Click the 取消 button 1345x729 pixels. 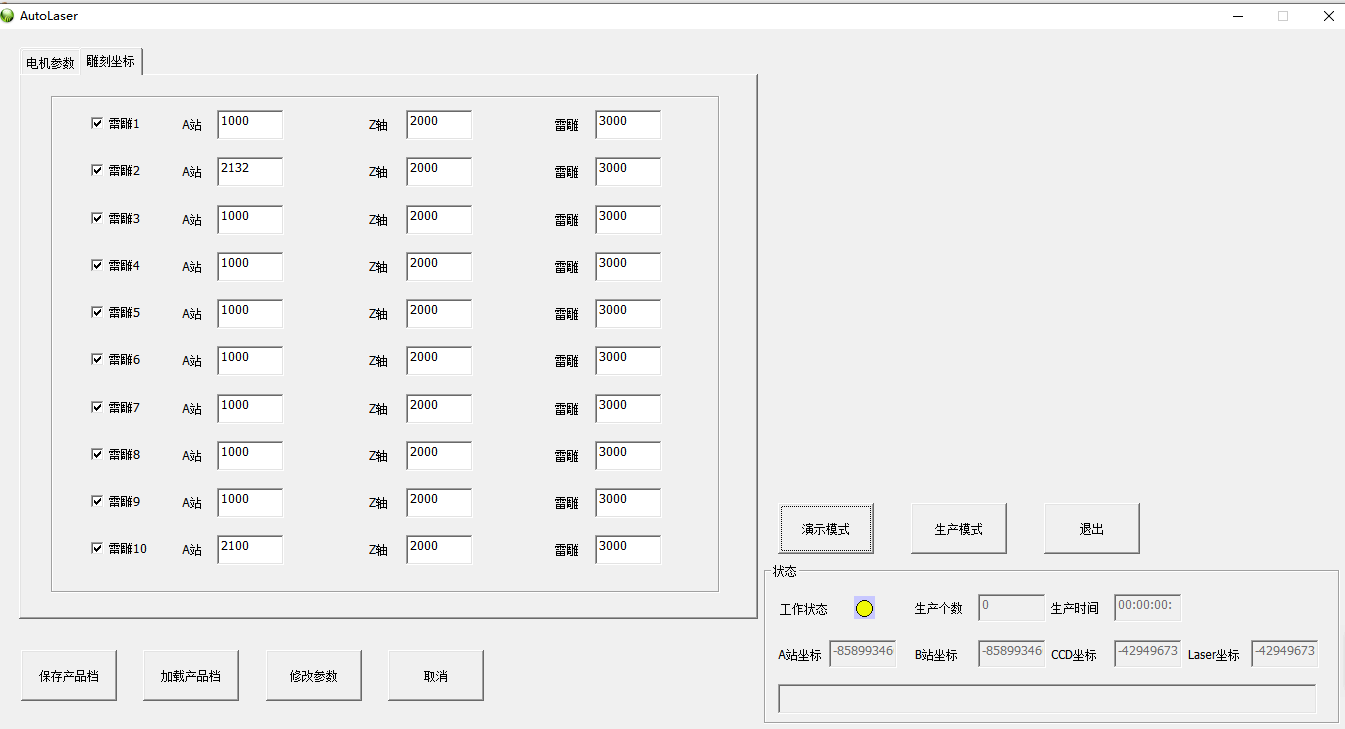(x=435, y=676)
